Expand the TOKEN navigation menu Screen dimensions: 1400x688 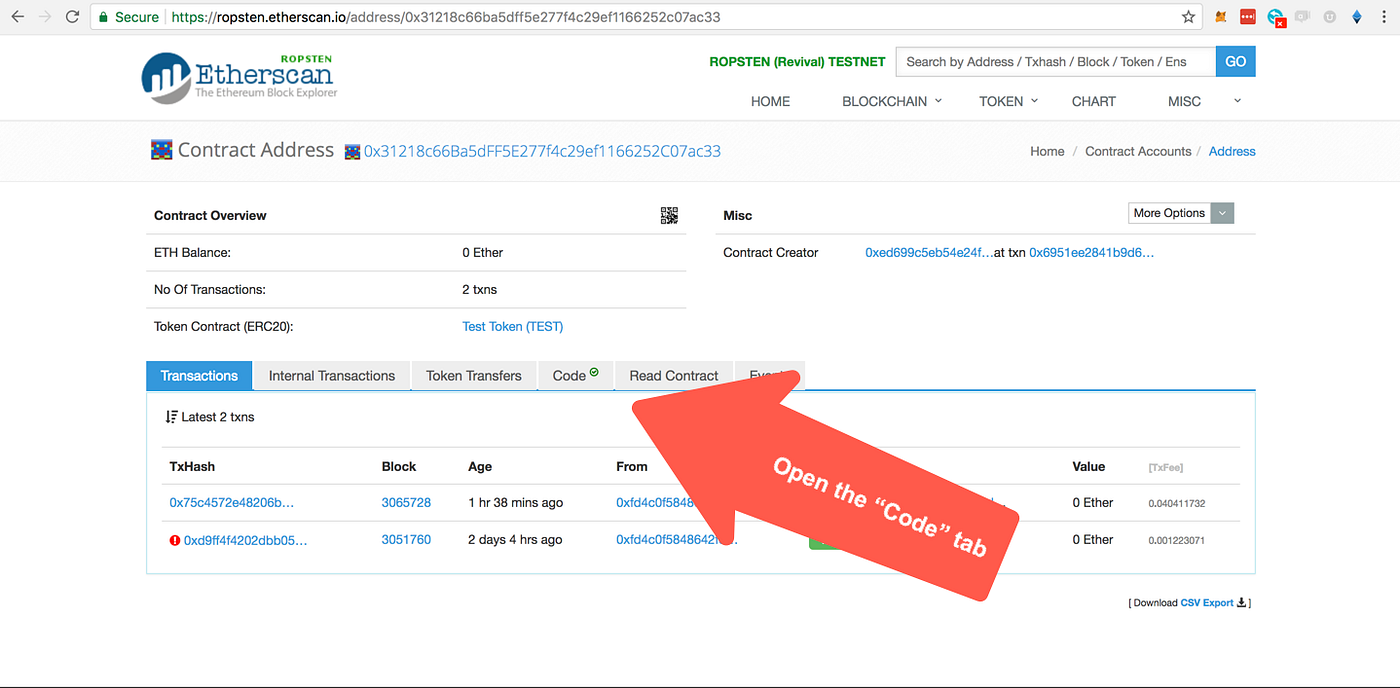[1008, 101]
